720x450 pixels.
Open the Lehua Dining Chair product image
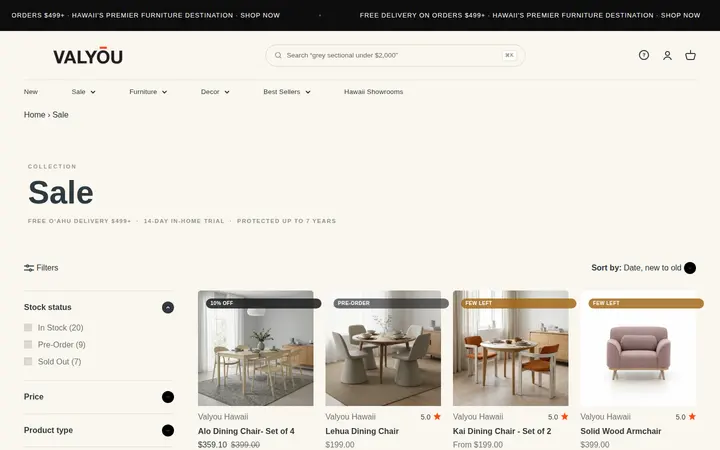[x=383, y=348]
